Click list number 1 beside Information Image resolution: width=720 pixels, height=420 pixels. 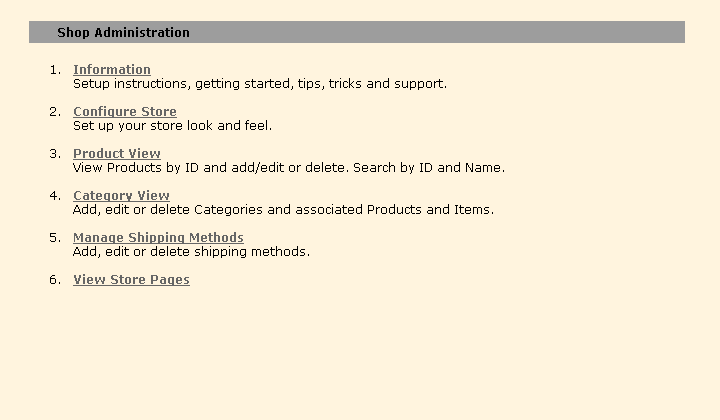click(x=55, y=70)
